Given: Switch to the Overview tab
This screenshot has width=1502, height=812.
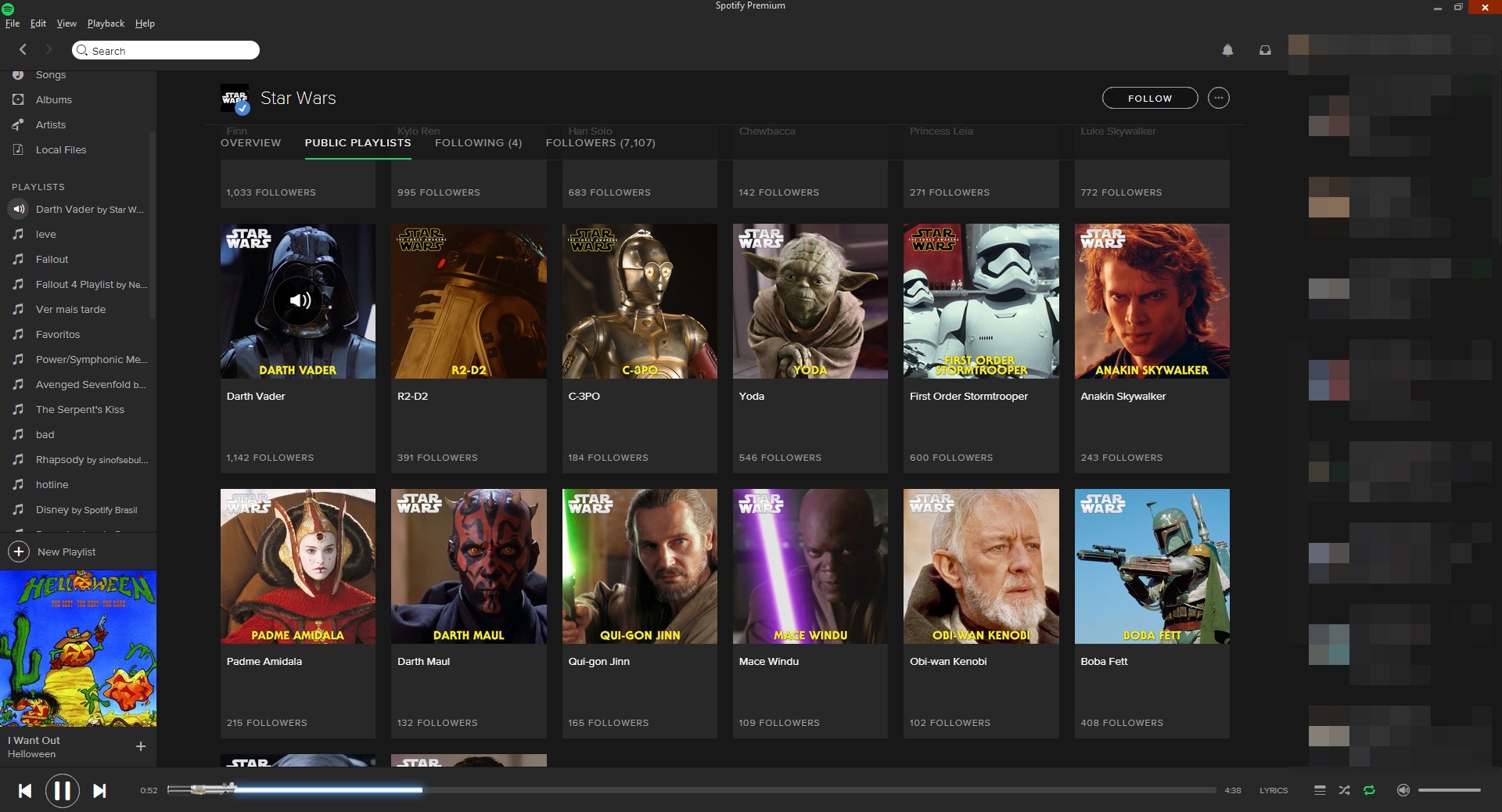Looking at the screenshot, I should click(250, 143).
